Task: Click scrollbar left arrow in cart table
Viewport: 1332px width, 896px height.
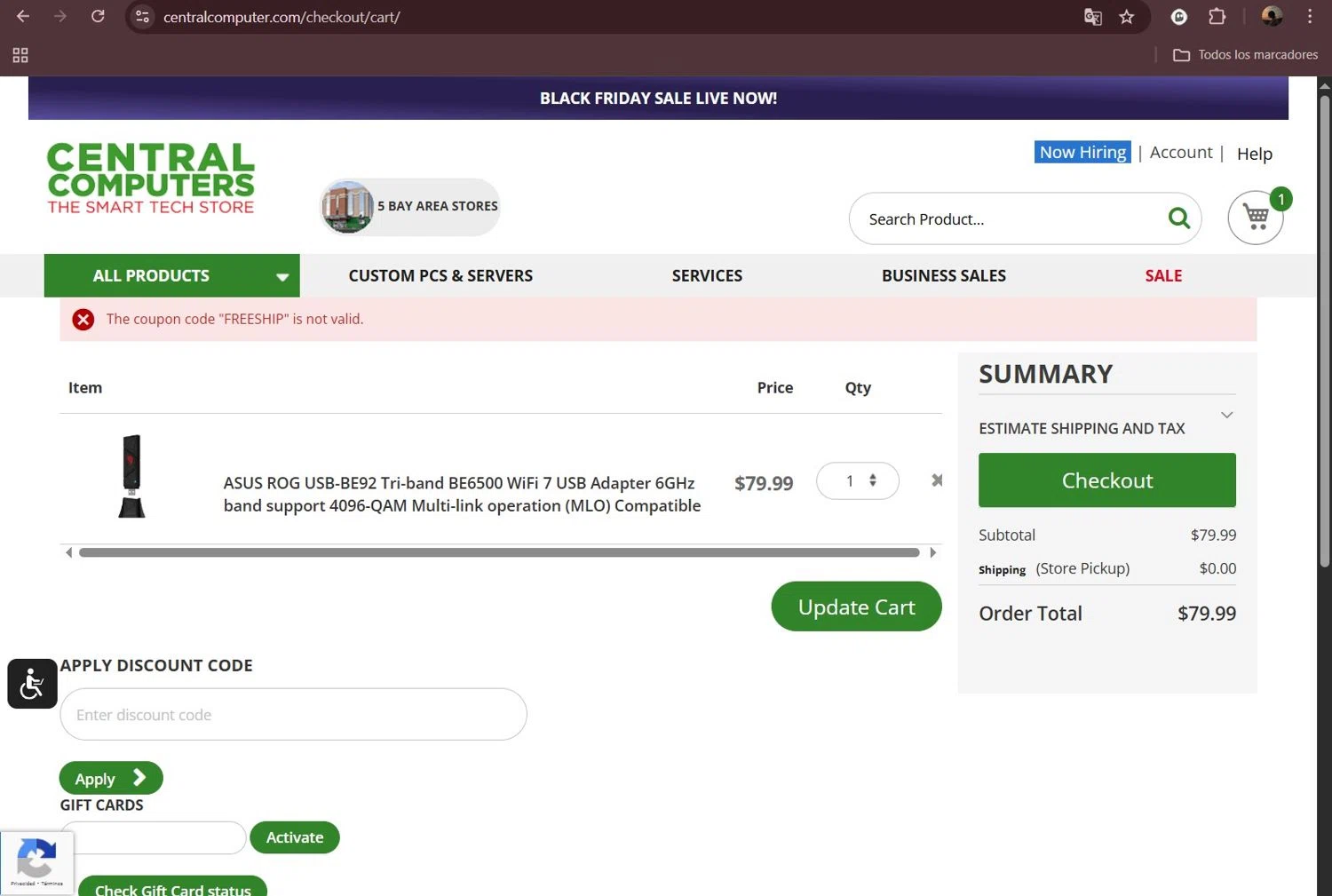Action: (x=69, y=552)
